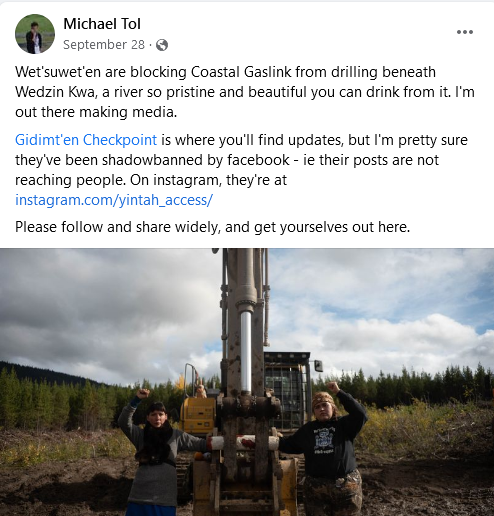Click the excavator's caged cab in photo
Viewport: 494px width, 516px height.
(x=287, y=390)
